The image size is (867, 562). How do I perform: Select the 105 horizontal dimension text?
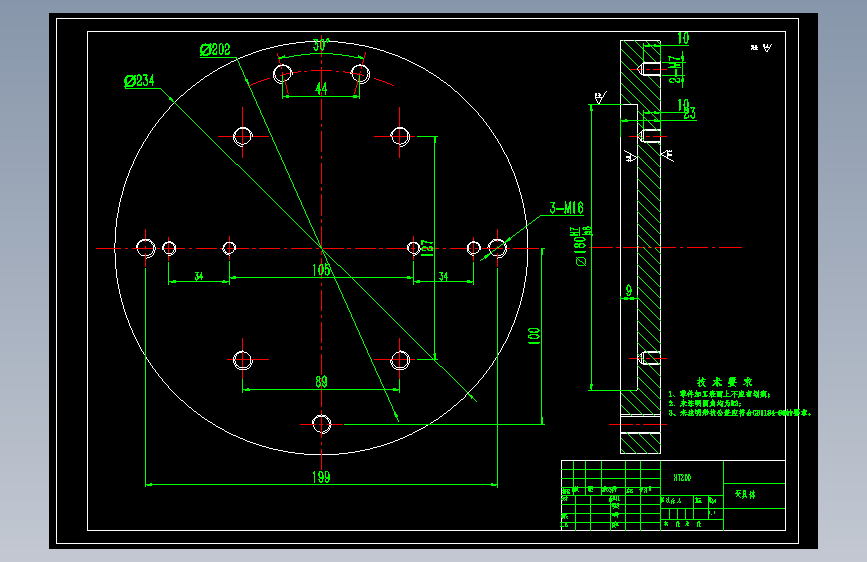pos(322,269)
